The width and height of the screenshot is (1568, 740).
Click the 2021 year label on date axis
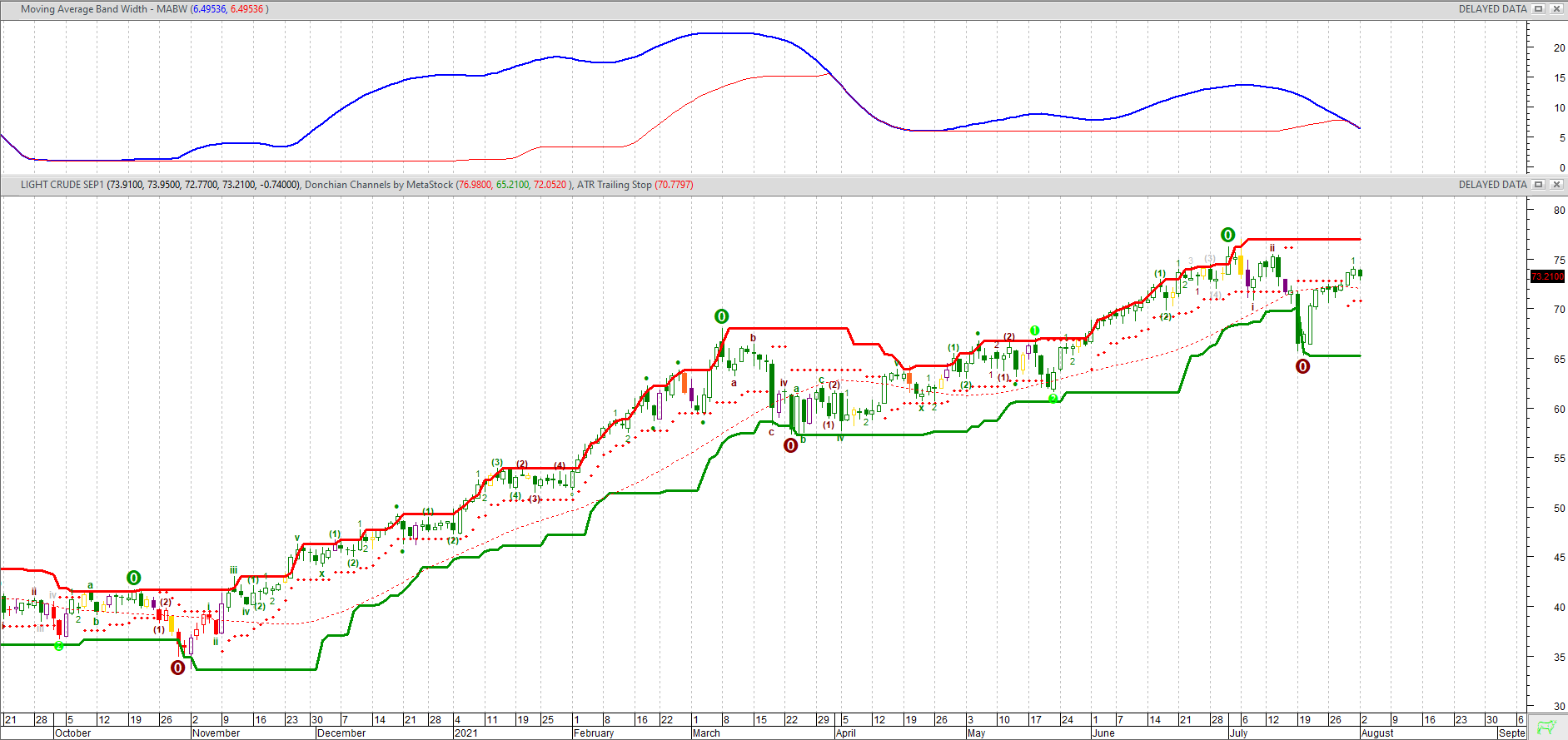466,733
